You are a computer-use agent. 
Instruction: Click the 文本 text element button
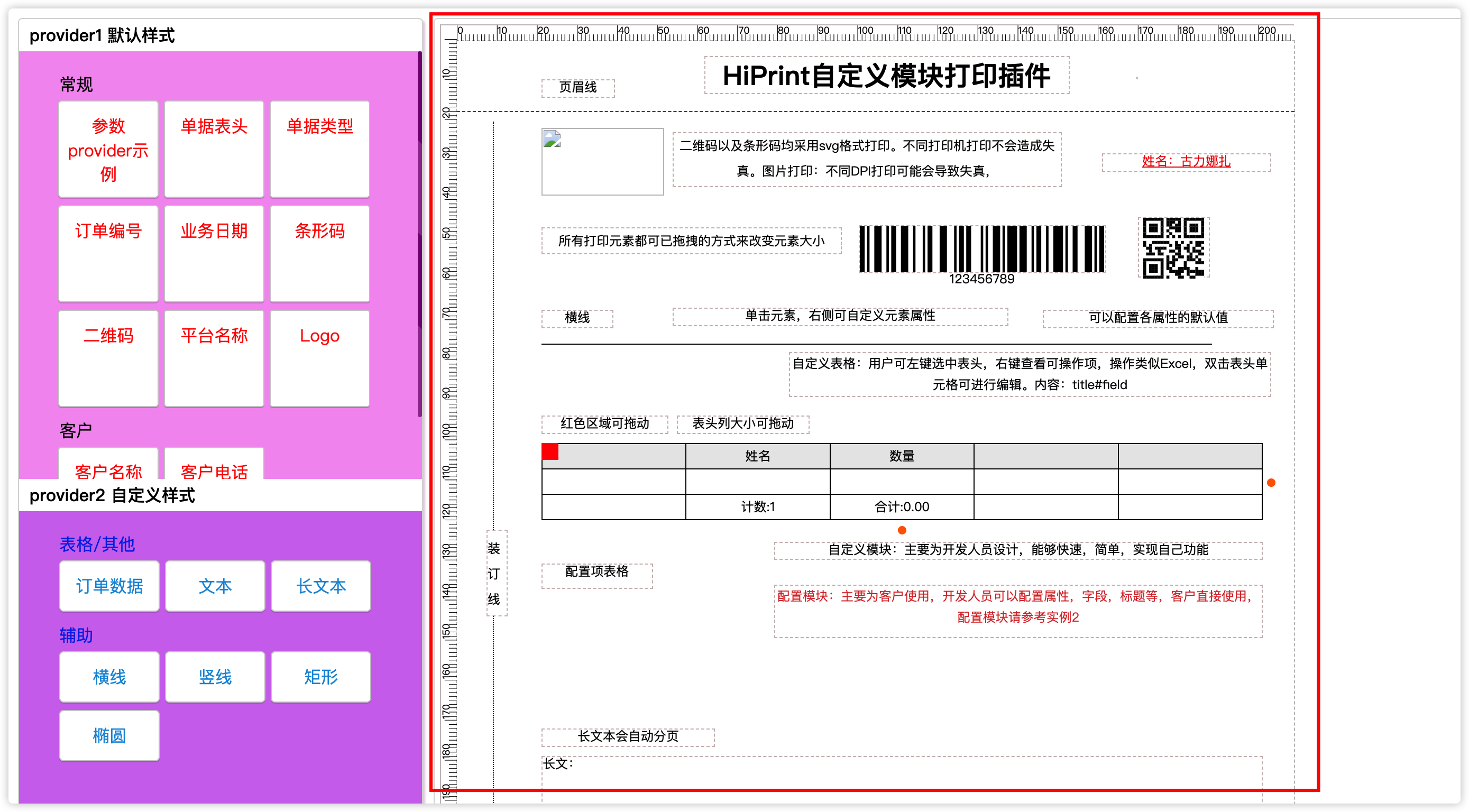[x=215, y=586]
